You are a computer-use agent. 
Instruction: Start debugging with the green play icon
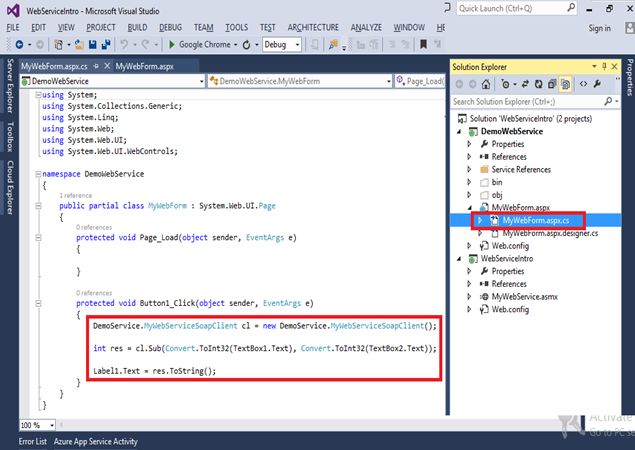click(x=172, y=45)
